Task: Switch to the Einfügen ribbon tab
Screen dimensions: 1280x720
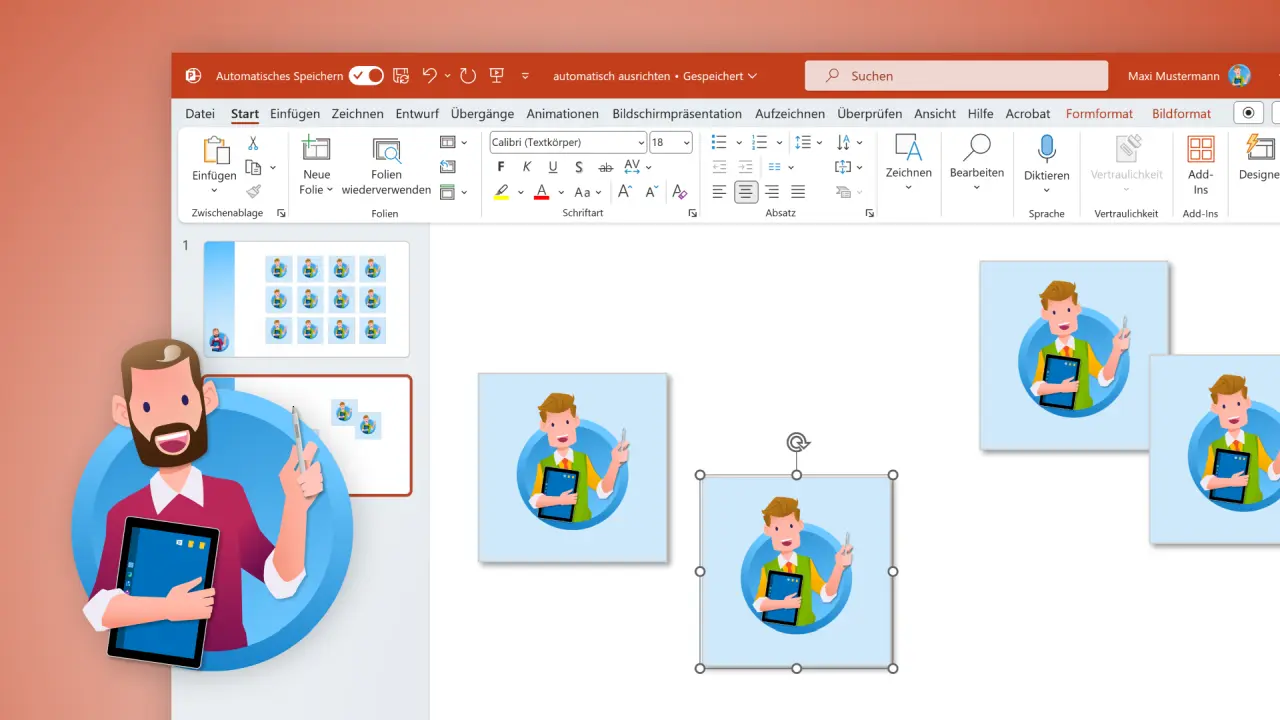Action: click(x=294, y=113)
